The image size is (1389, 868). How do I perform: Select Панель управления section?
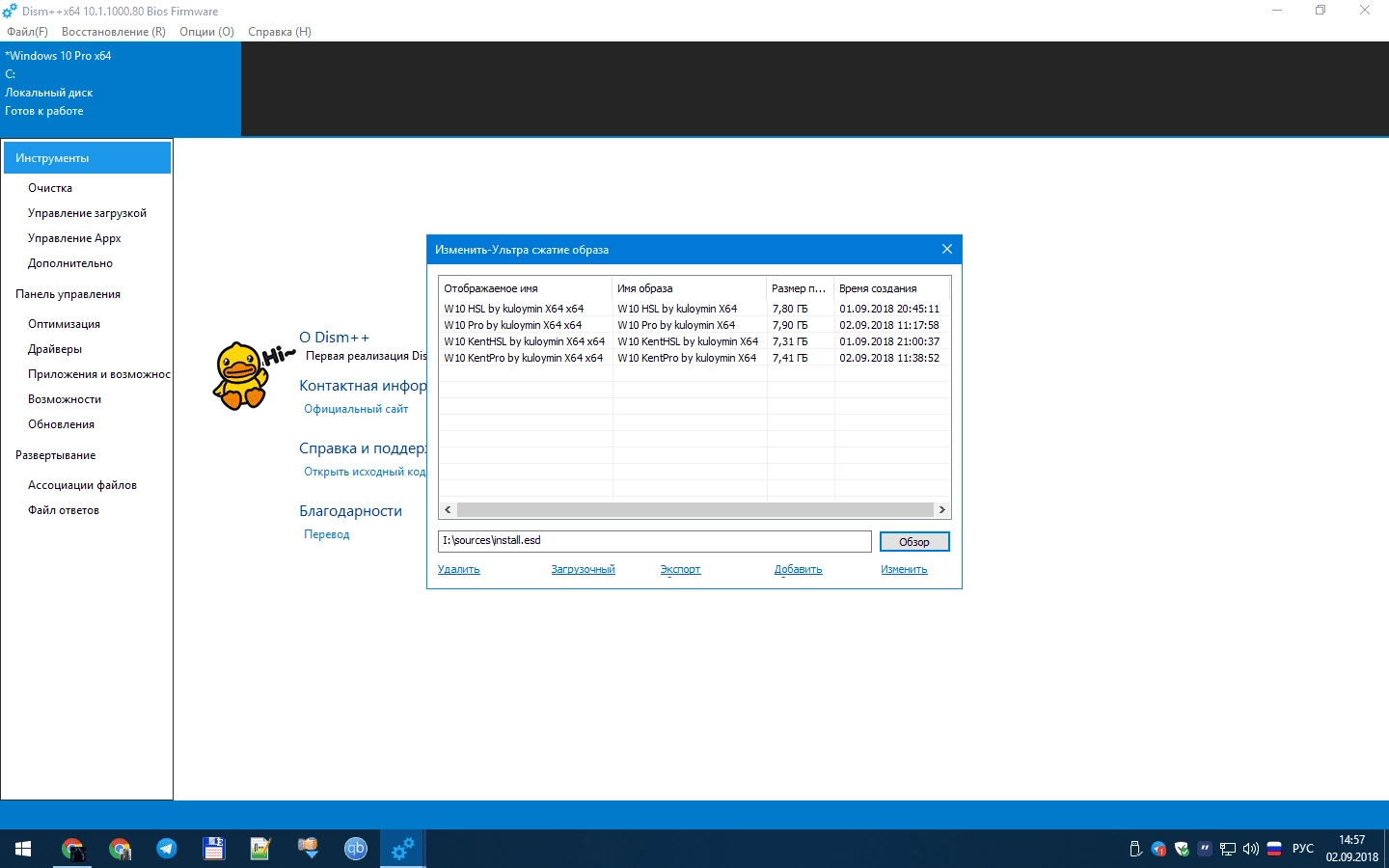click(68, 294)
